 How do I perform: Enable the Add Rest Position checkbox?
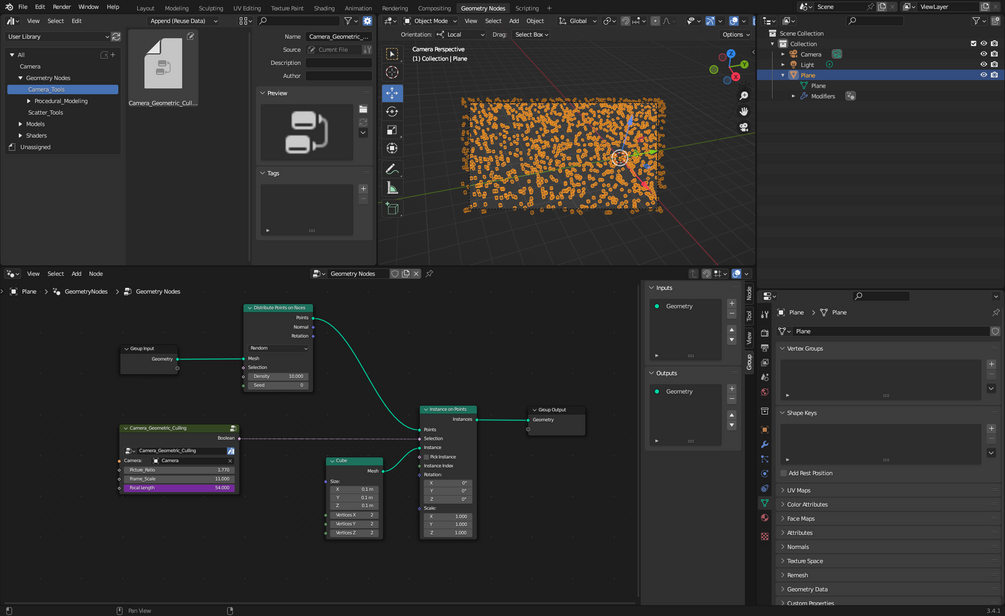pyautogui.click(x=783, y=473)
